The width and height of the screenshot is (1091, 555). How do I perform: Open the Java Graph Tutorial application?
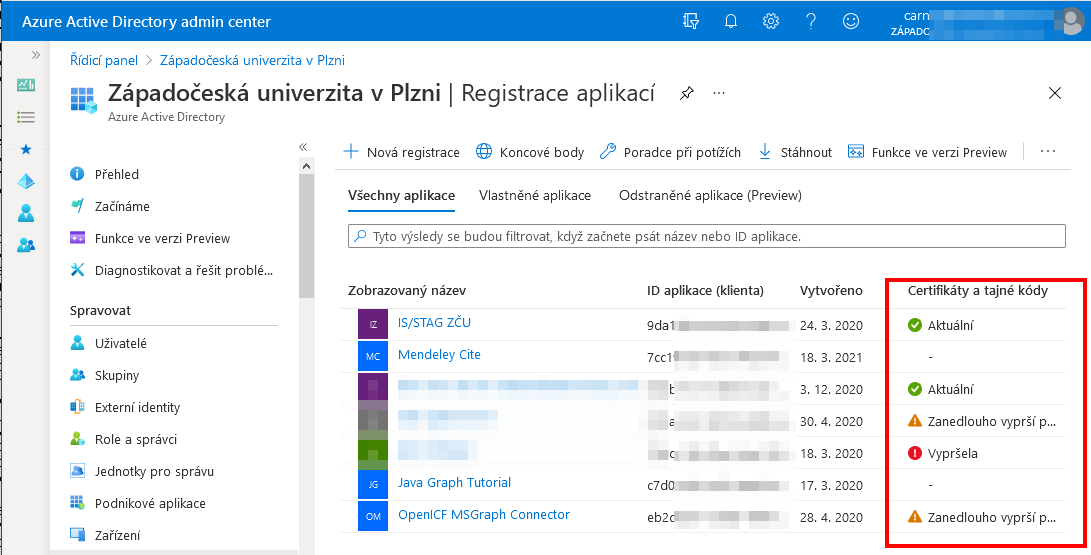[x=454, y=483]
